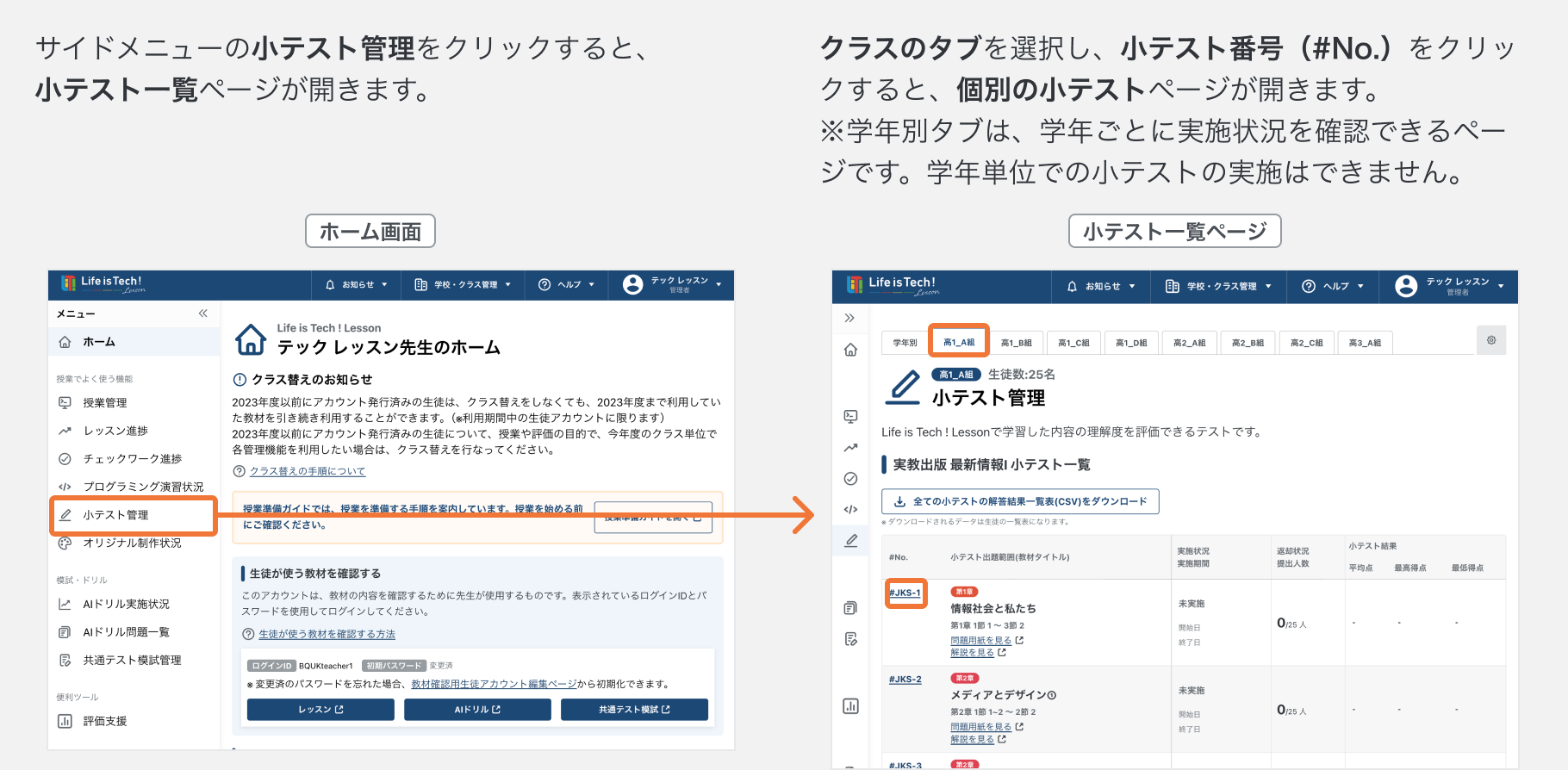The image size is (1568, 770).
Task: Click 問題用紙を見る under メディアとデザイン
Action: click(x=981, y=727)
